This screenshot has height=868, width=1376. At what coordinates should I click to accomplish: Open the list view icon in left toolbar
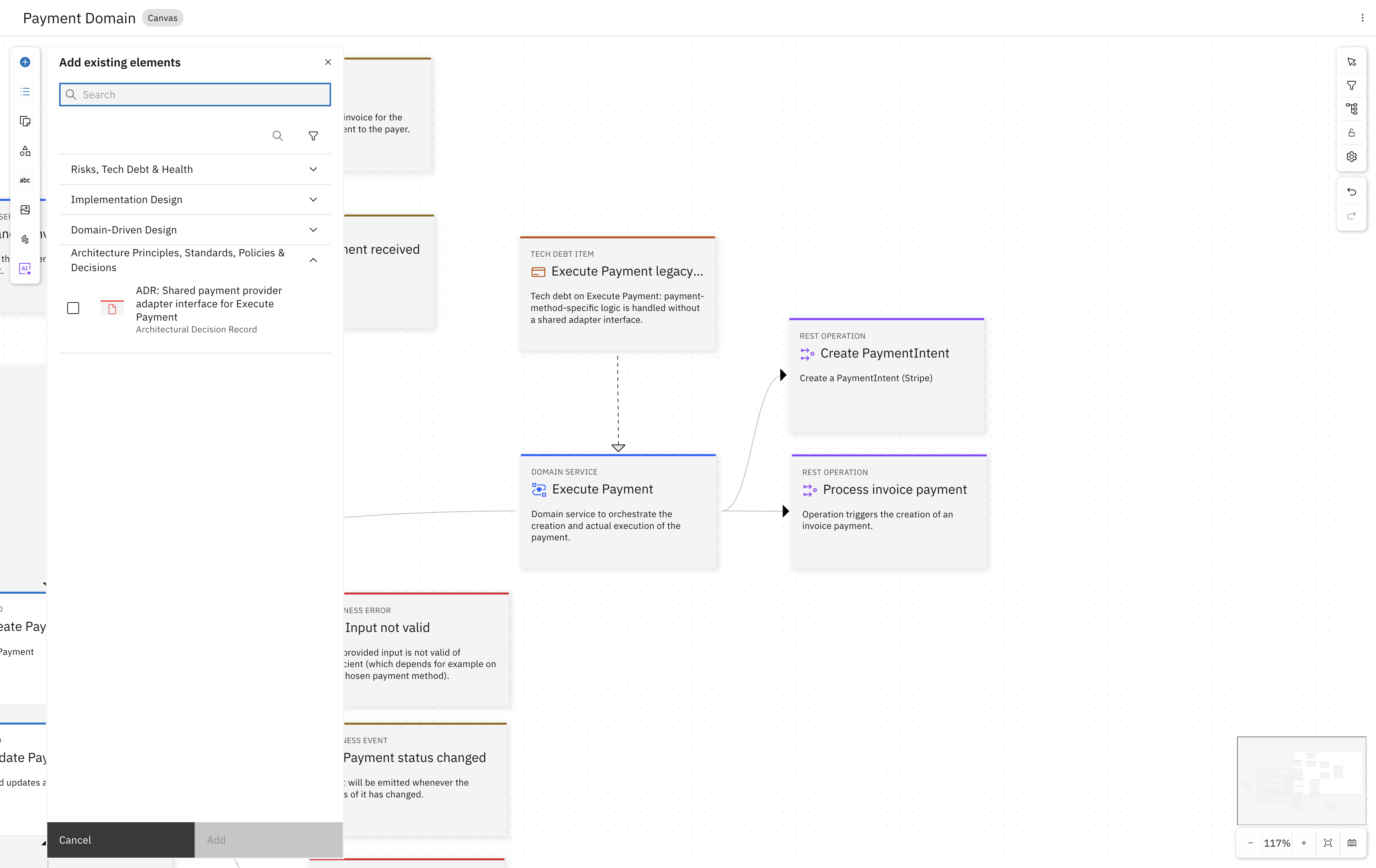[x=25, y=91]
